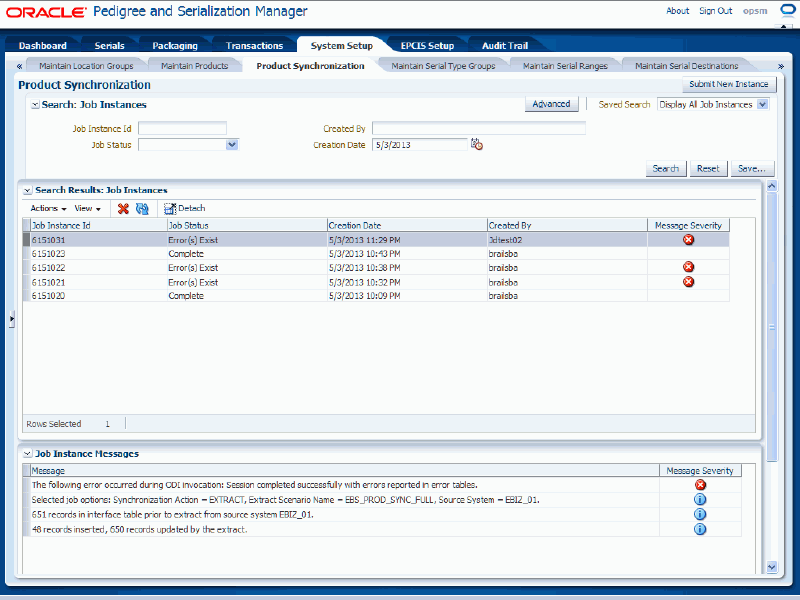Click 5/3/2013 10:09 PM creation date cell
The height and width of the screenshot is (600, 800).
point(364,296)
